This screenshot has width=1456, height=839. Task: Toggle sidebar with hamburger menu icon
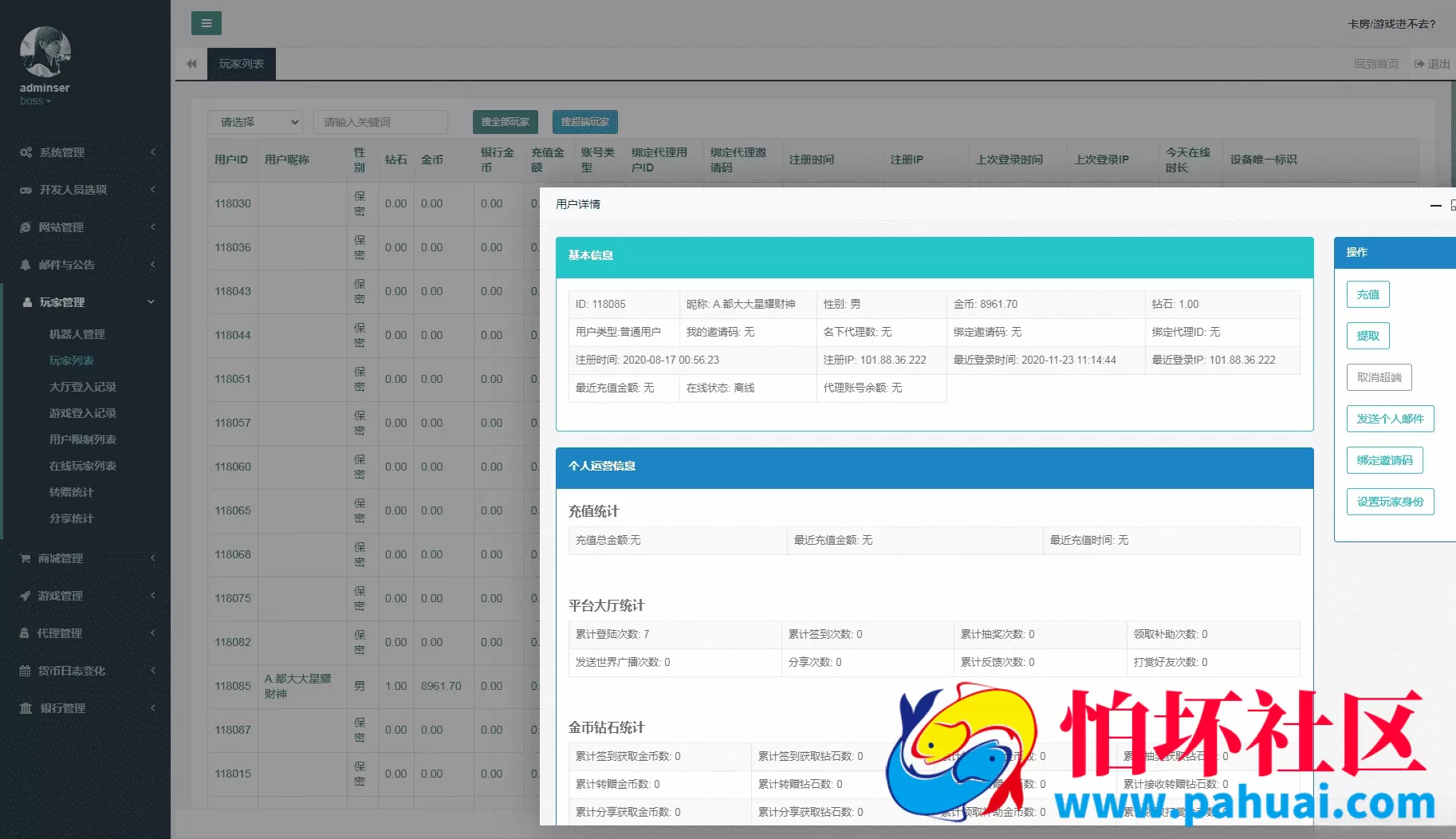[x=206, y=23]
